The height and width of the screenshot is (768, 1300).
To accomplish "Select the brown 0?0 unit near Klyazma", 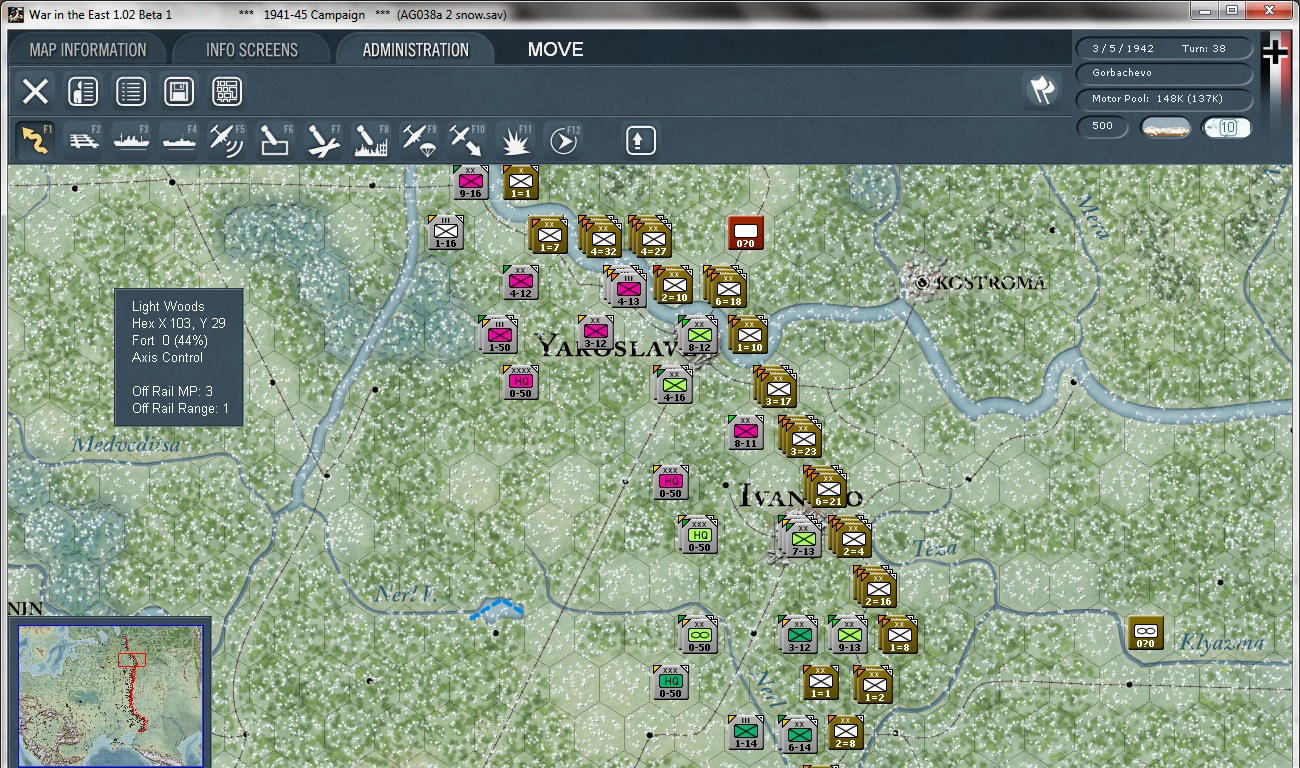I will [1146, 633].
